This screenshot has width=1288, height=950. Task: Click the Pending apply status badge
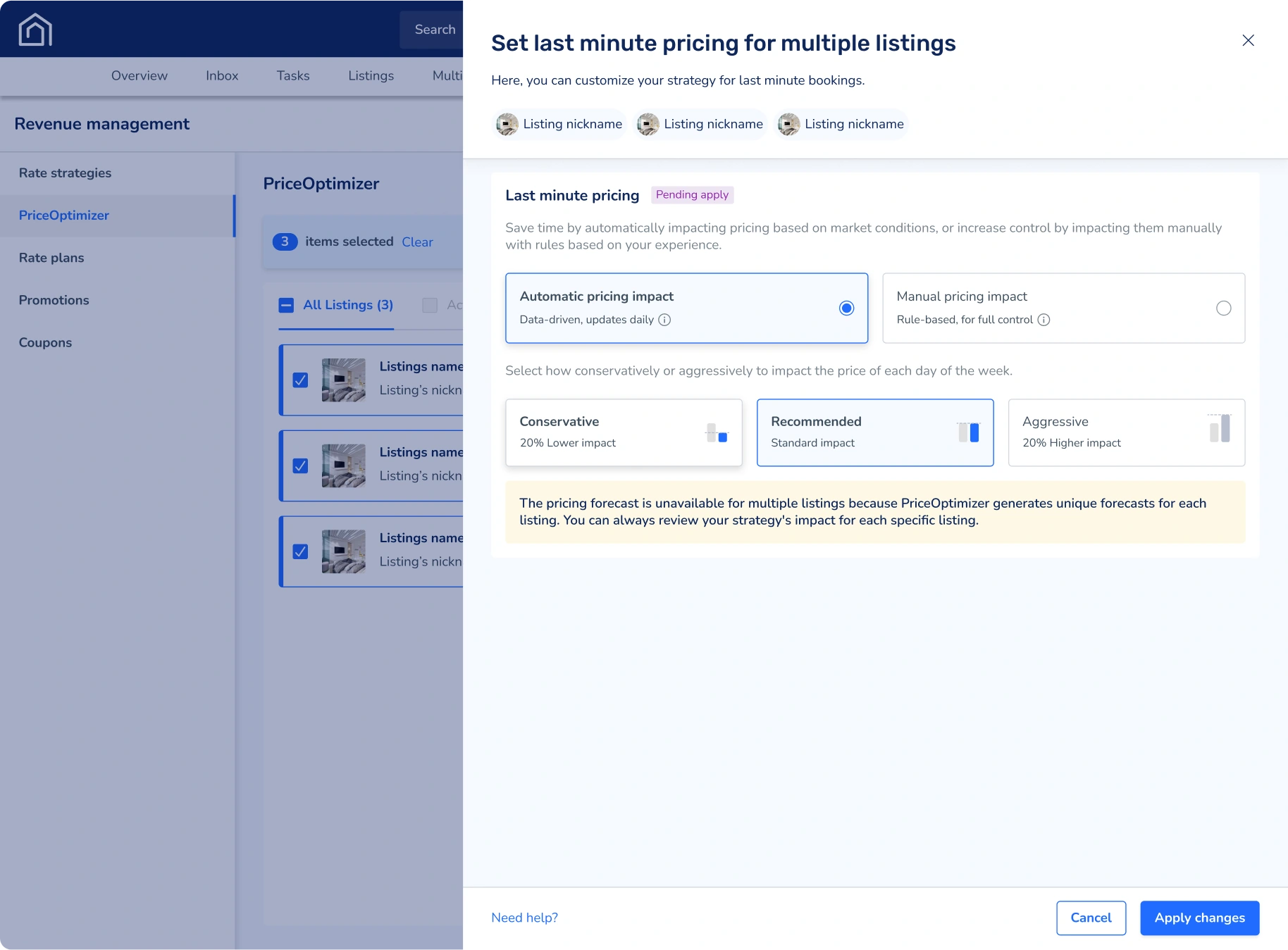[692, 195]
